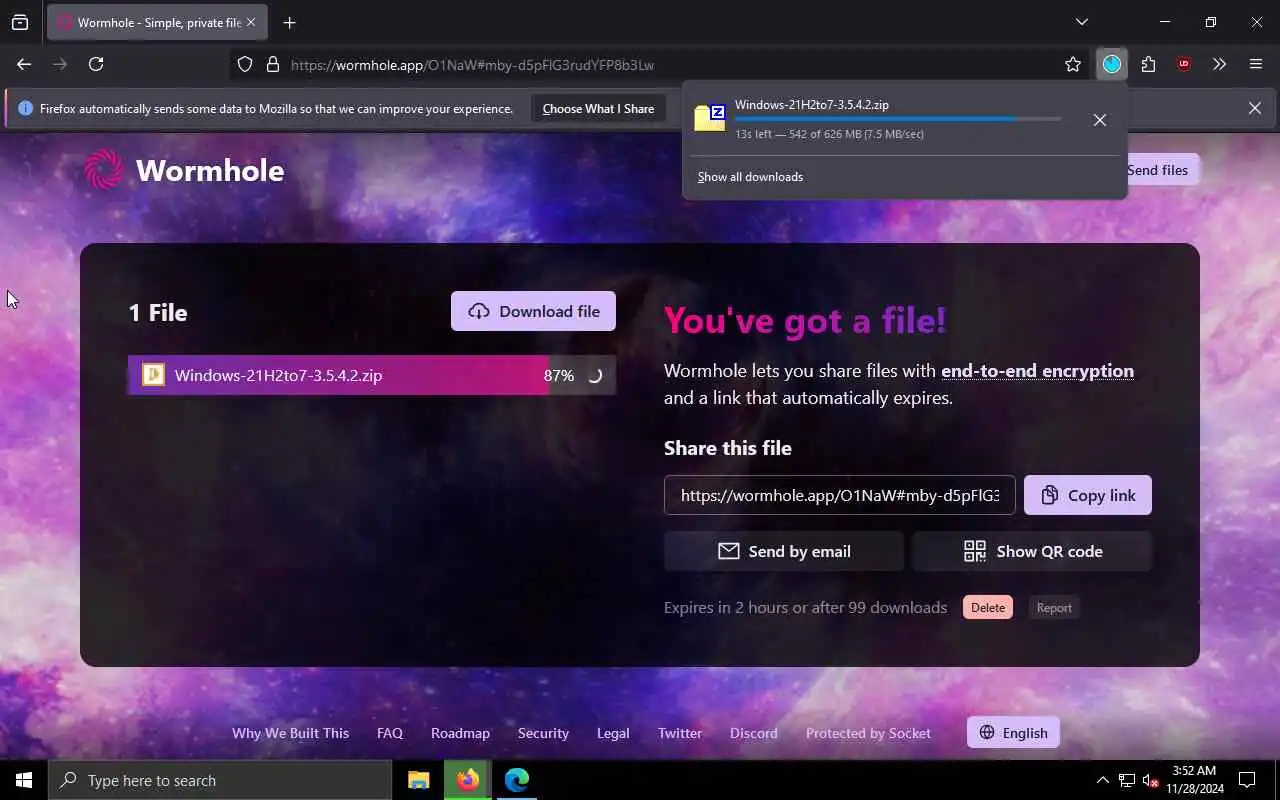Reload the current page
The height and width of the screenshot is (800, 1280).
(x=96, y=64)
